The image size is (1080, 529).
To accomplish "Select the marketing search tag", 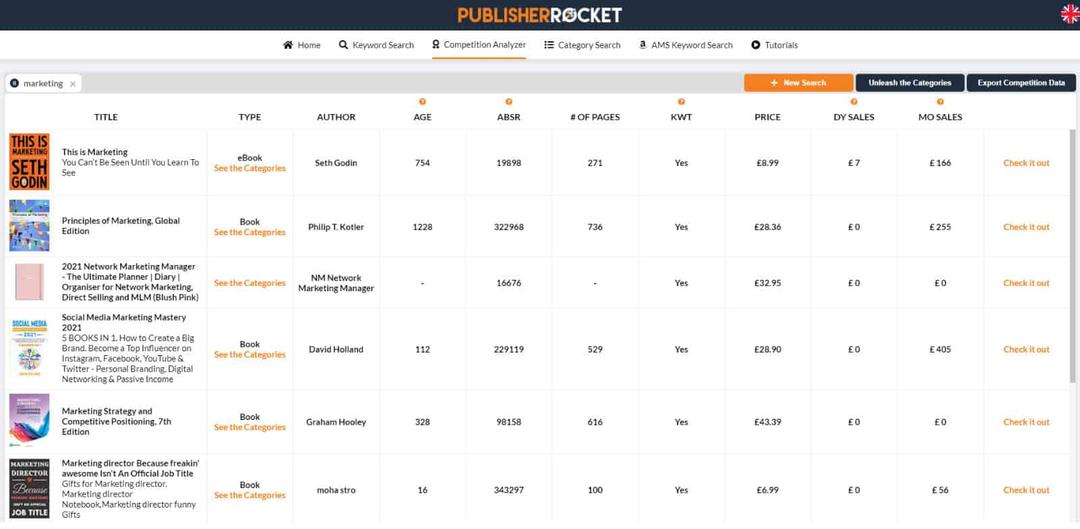I will click(43, 83).
